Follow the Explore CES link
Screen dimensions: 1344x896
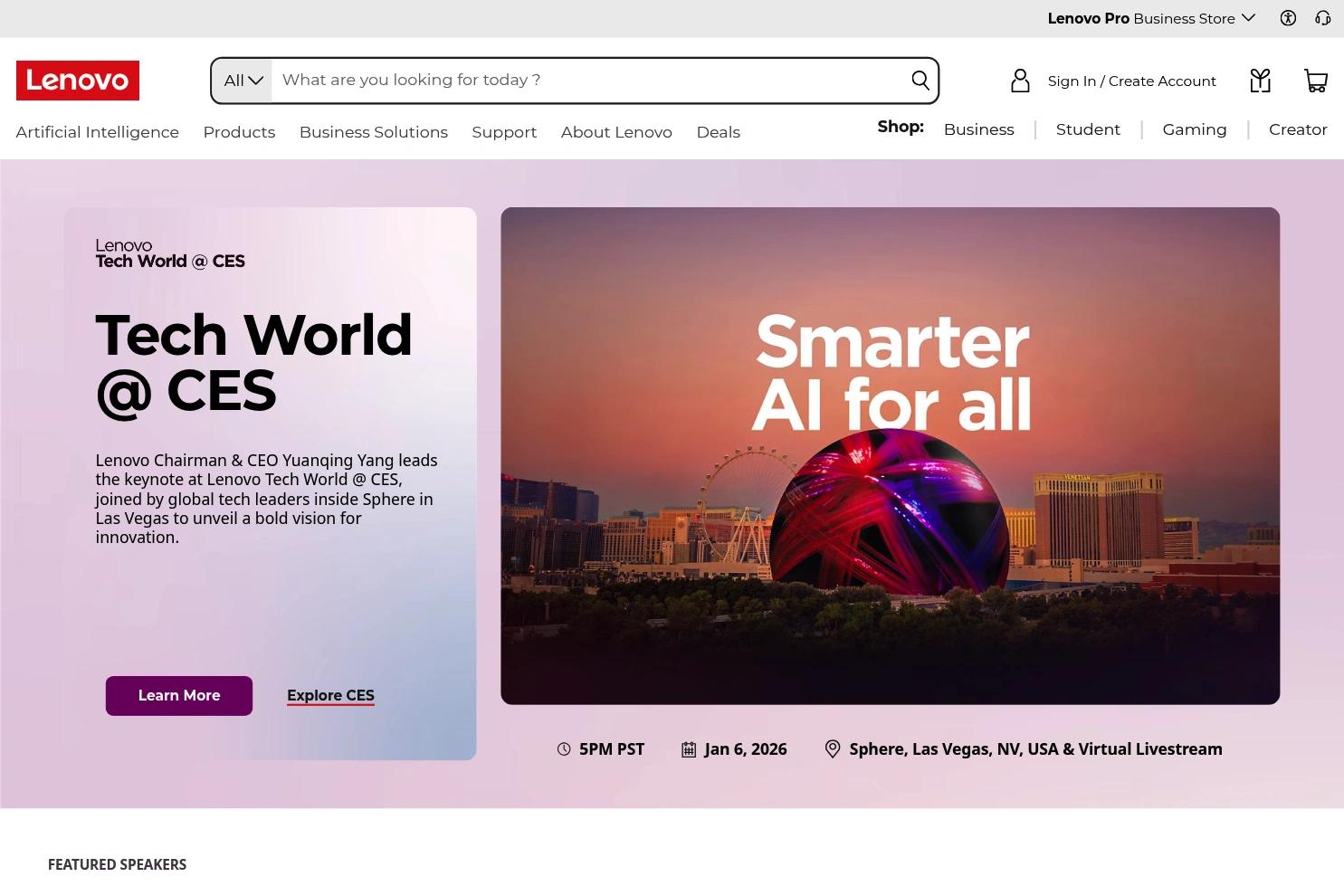pos(330,696)
